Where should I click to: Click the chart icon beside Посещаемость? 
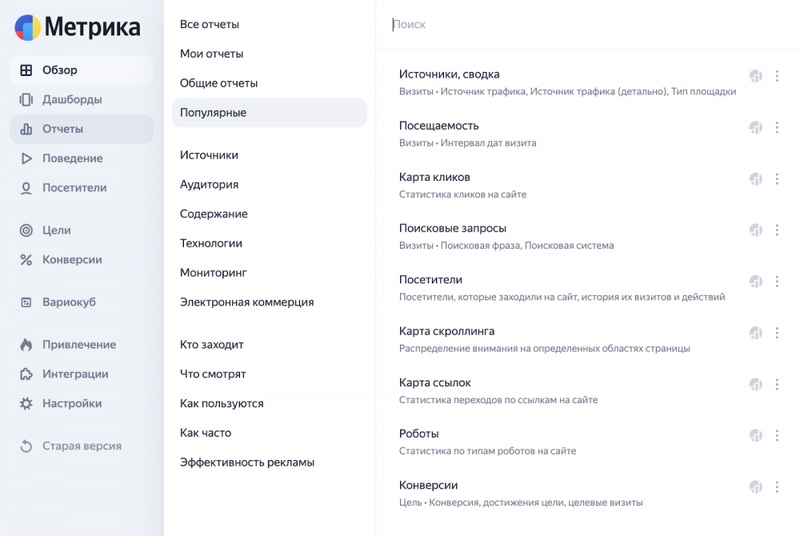[x=756, y=127]
